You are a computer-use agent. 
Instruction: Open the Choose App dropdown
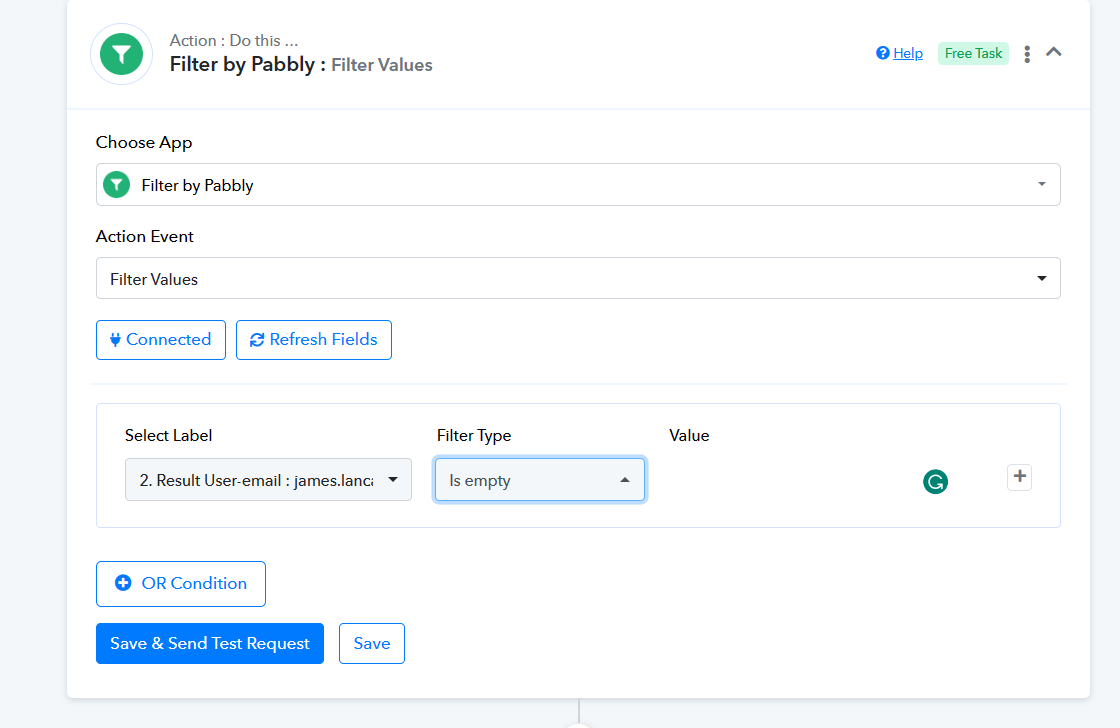click(x=578, y=185)
